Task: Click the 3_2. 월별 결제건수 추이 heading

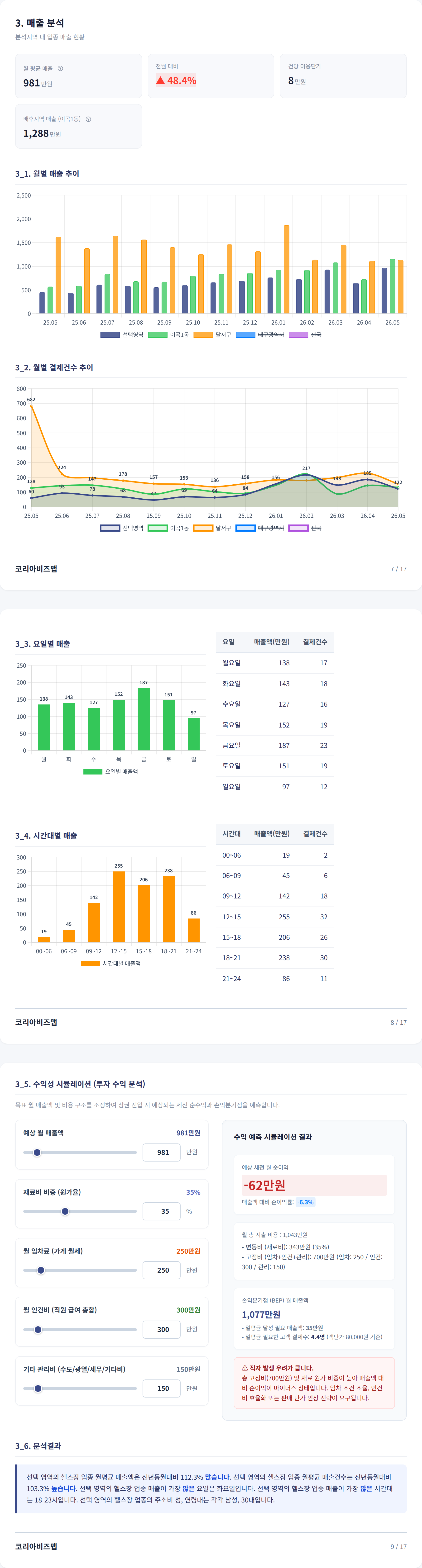Action: 54,367
